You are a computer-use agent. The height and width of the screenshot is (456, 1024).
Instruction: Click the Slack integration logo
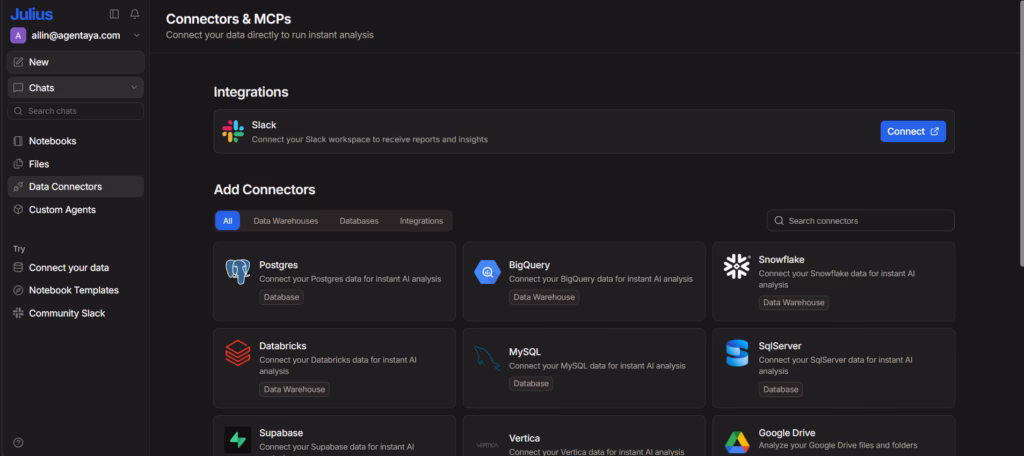(233, 131)
